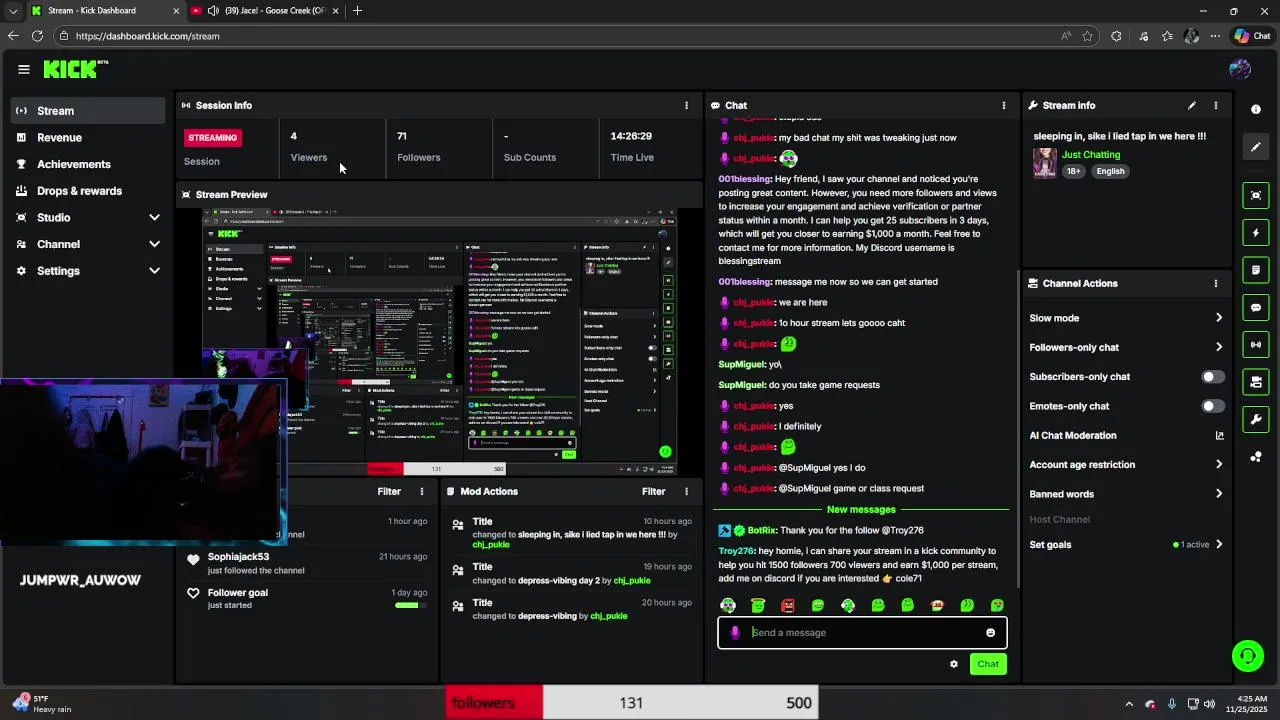
Task: Toggle Emotes-only chat switch
Action: [1212, 406]
